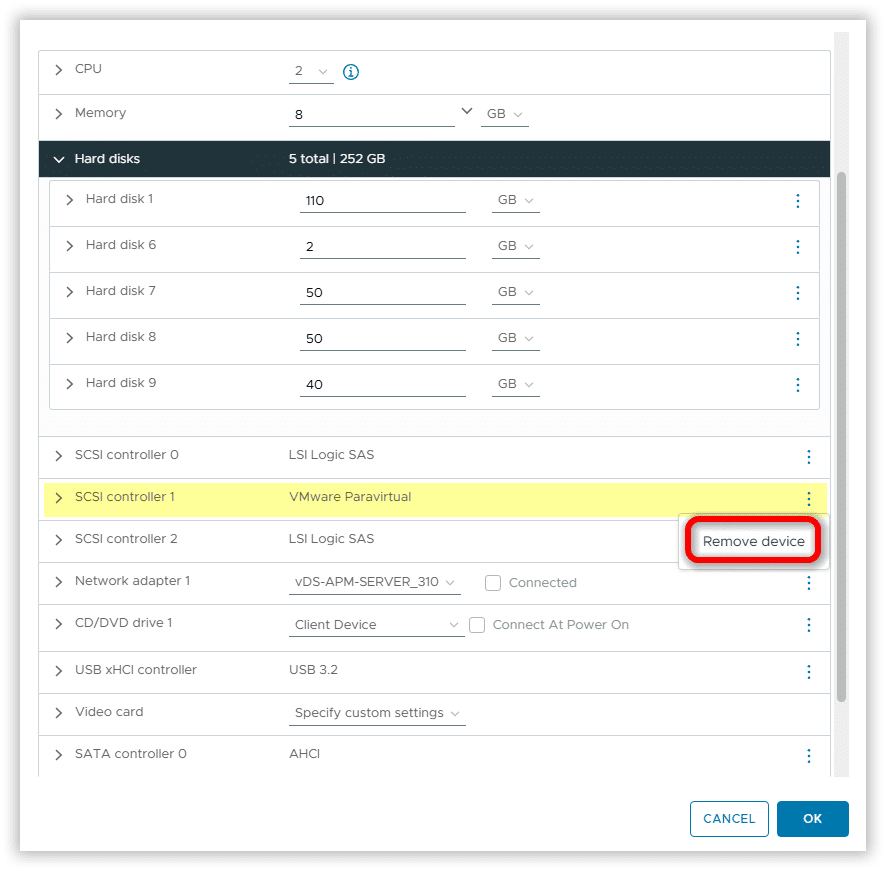
Task: Open USB xHCI controller actions menu
Action: pos(809,672)
